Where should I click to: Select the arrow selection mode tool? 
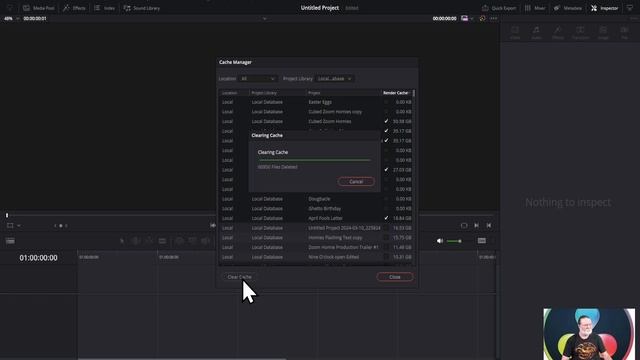pyautogui.click(x=122, y=241)
